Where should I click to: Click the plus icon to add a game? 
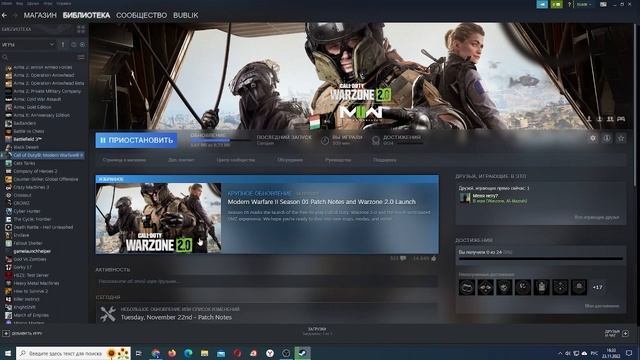tap(6, 333)
